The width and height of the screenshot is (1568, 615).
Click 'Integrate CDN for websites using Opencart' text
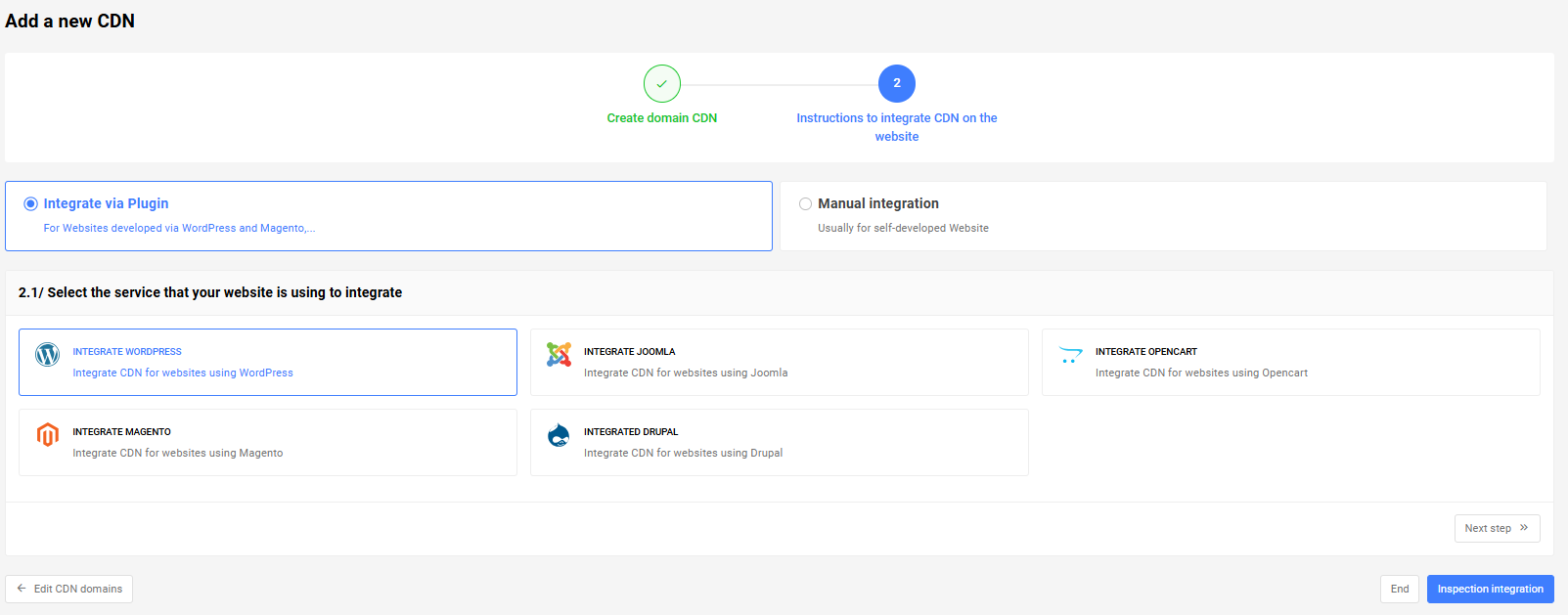pos(1201,373)
